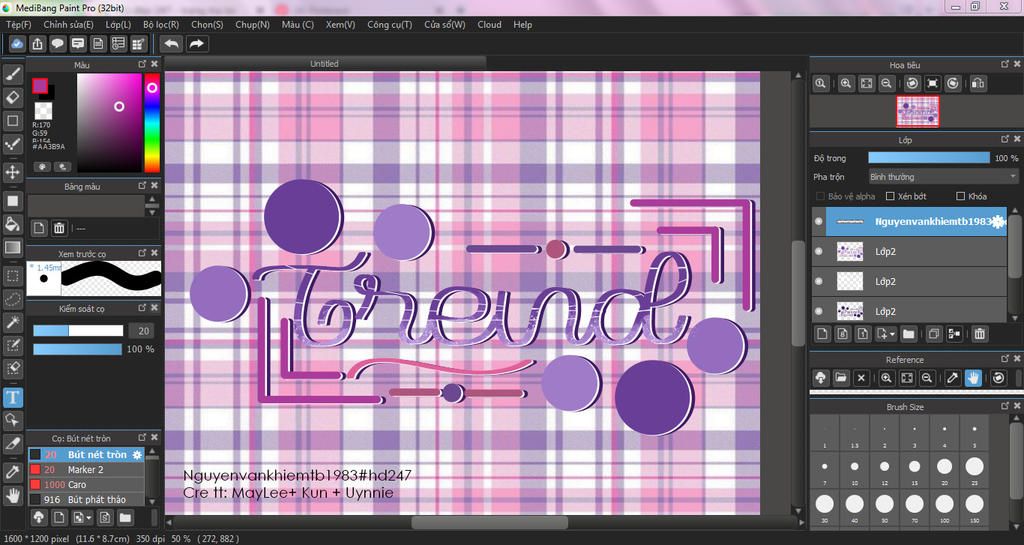The image size is (1024, 545).
Task: Duplicate the selected layer
Action: point(934,334)
